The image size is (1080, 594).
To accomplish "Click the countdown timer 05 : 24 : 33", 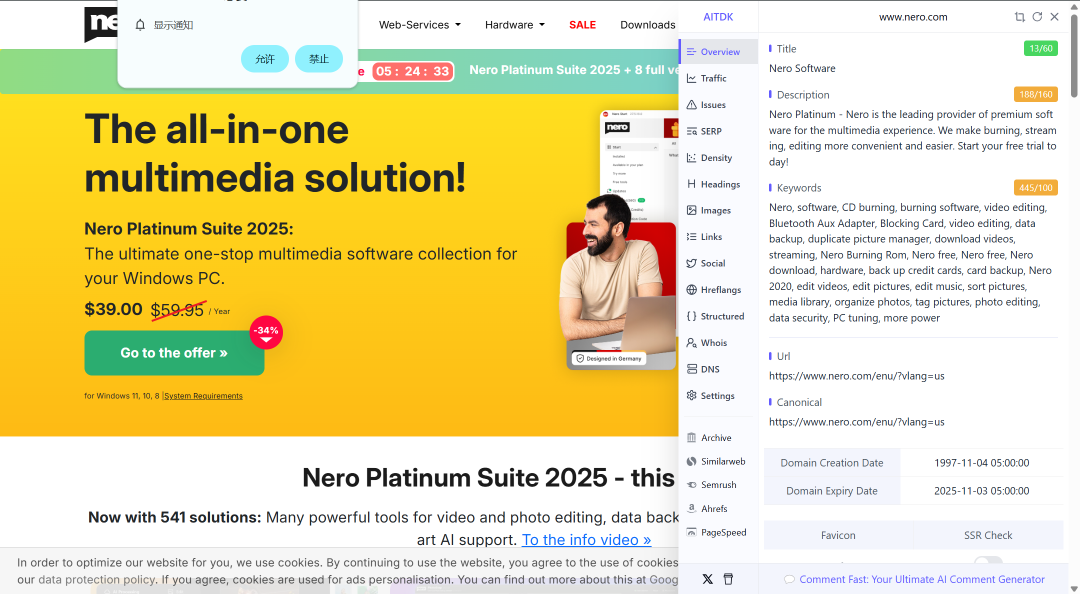I will point(413,71).
